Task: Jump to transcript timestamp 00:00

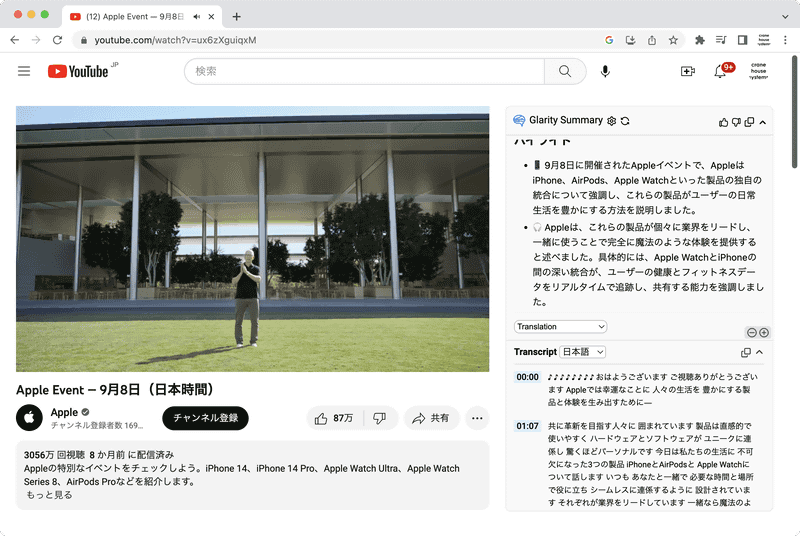Action: [x=527, y=377]
